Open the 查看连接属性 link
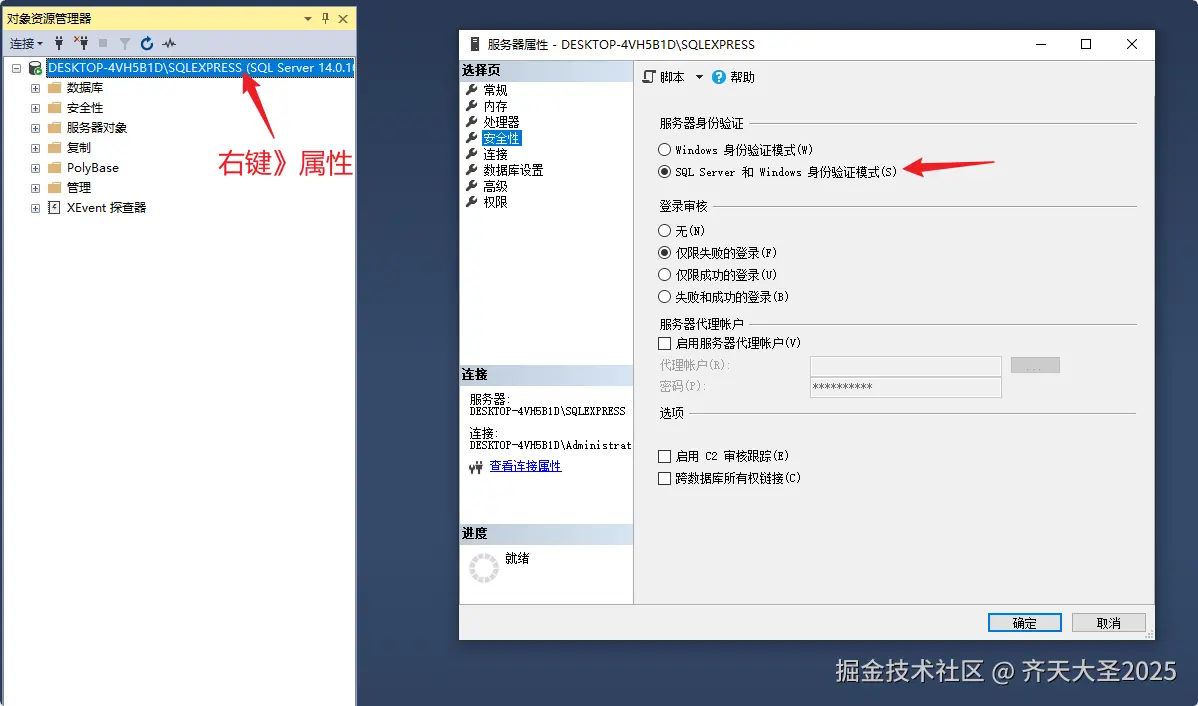Viewport: 1198px width, 706px height. [526, 466]
